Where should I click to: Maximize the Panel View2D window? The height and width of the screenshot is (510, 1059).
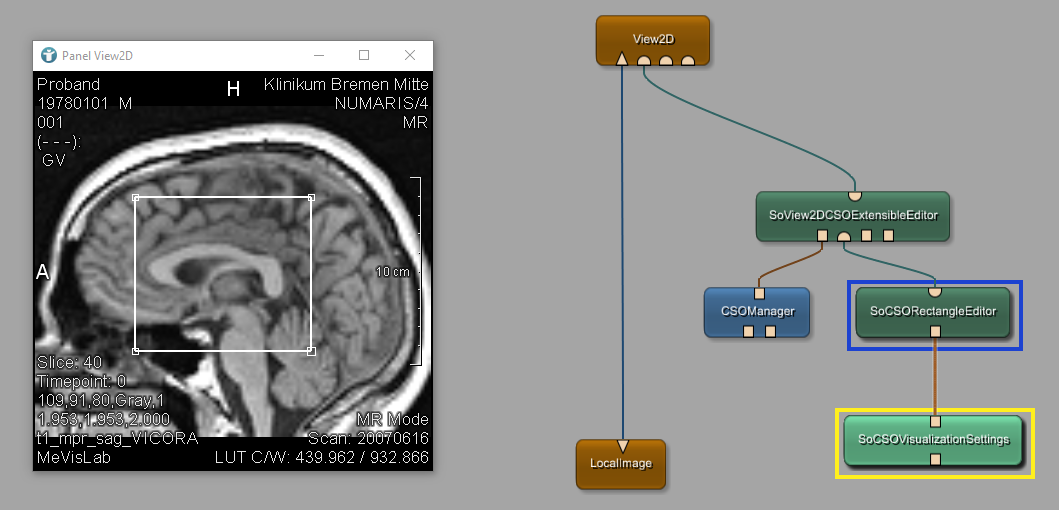(364, 55)
